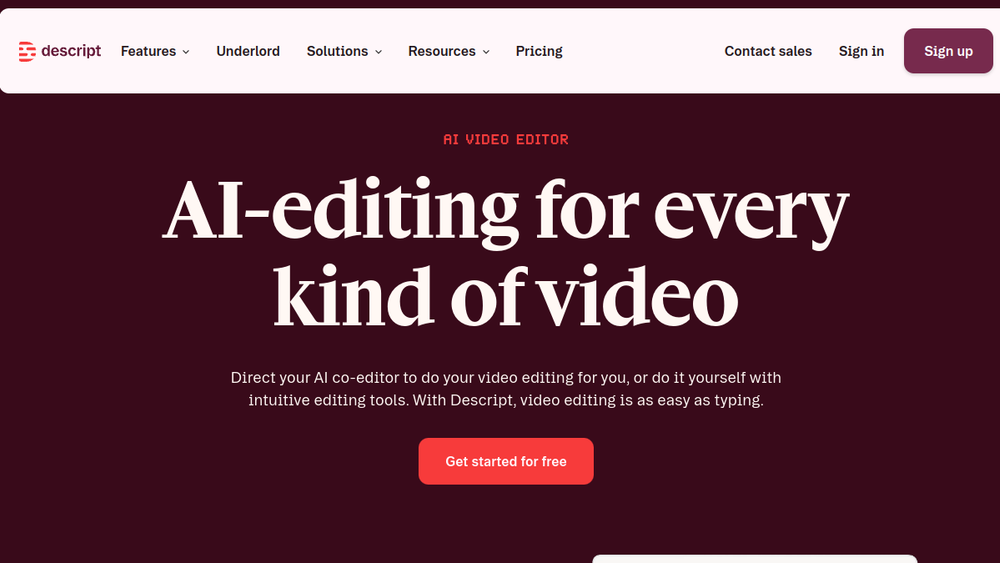Click the Contact sales link

coord(768,51)
